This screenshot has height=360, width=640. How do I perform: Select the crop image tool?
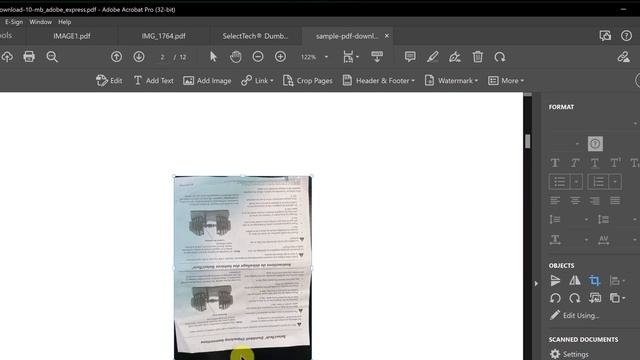(595, 280)
